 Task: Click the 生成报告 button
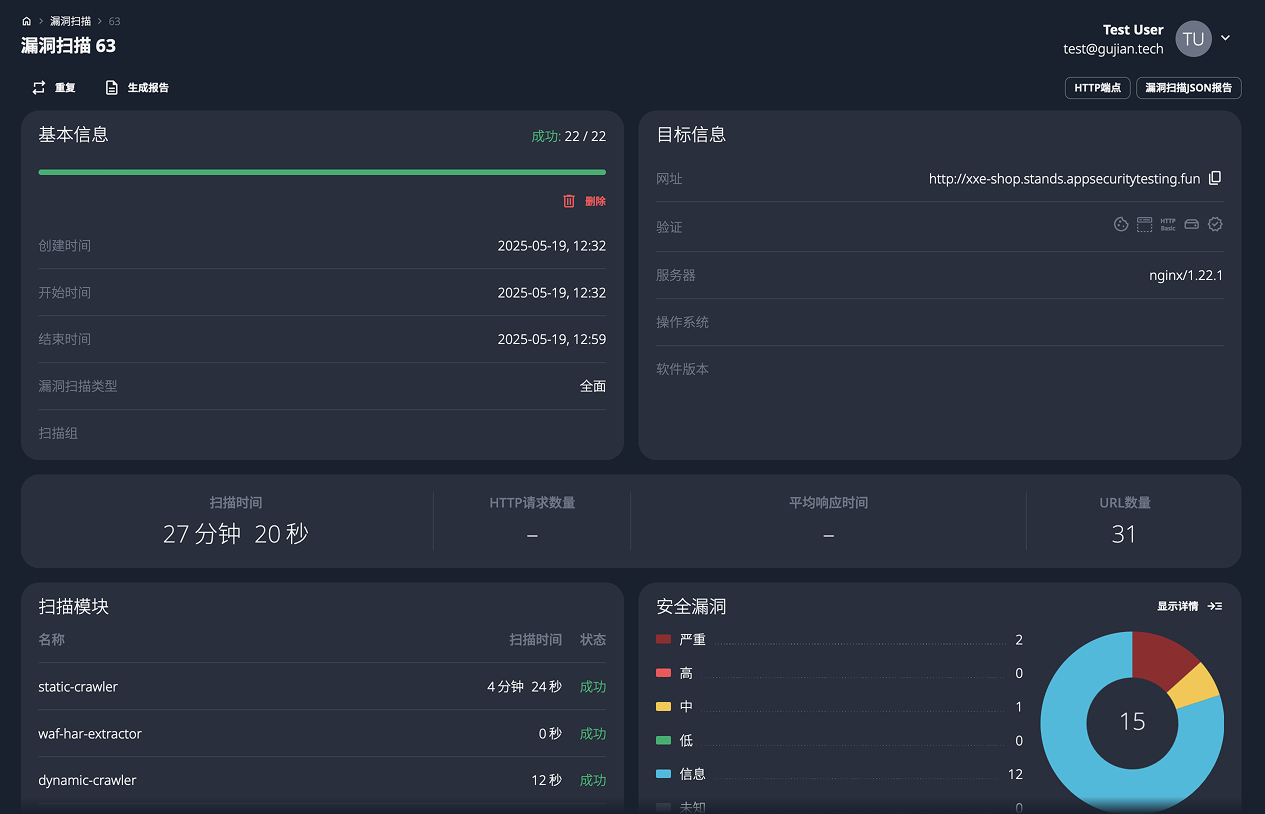point(145,87)
